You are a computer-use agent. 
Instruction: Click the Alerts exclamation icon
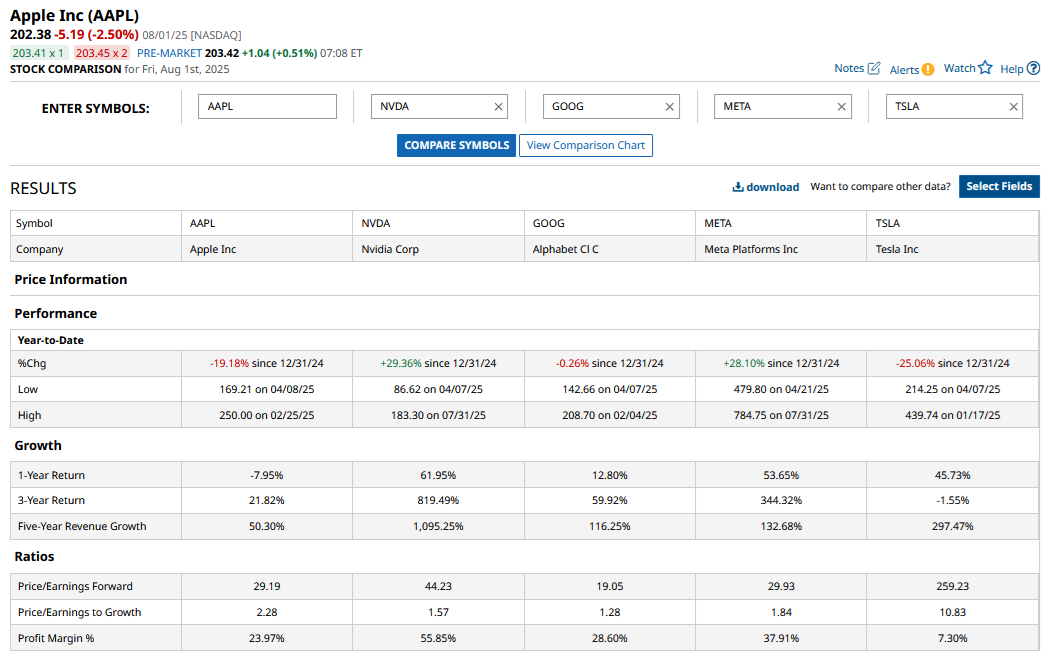[928, 69]
